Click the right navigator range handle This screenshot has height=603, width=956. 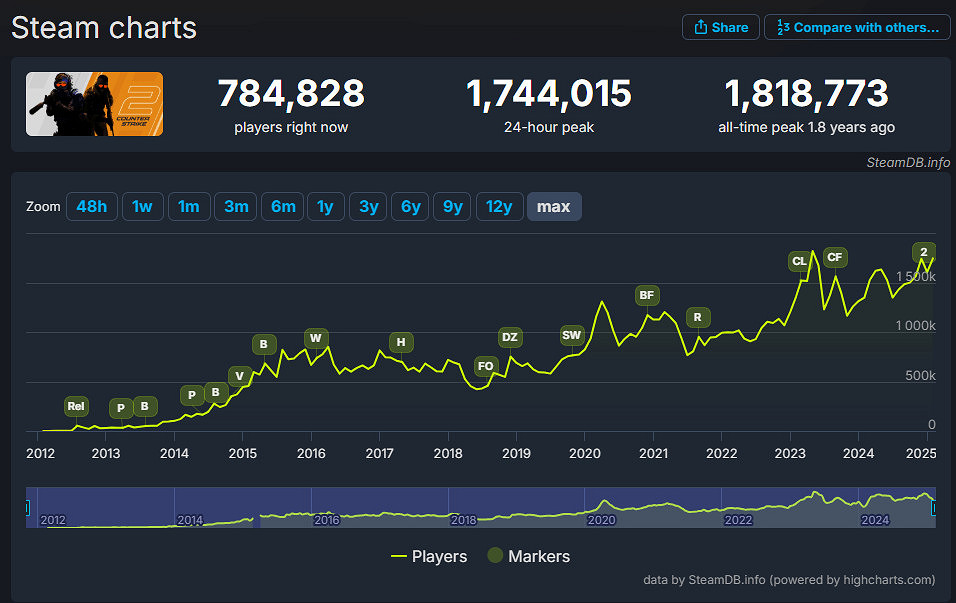934,508
